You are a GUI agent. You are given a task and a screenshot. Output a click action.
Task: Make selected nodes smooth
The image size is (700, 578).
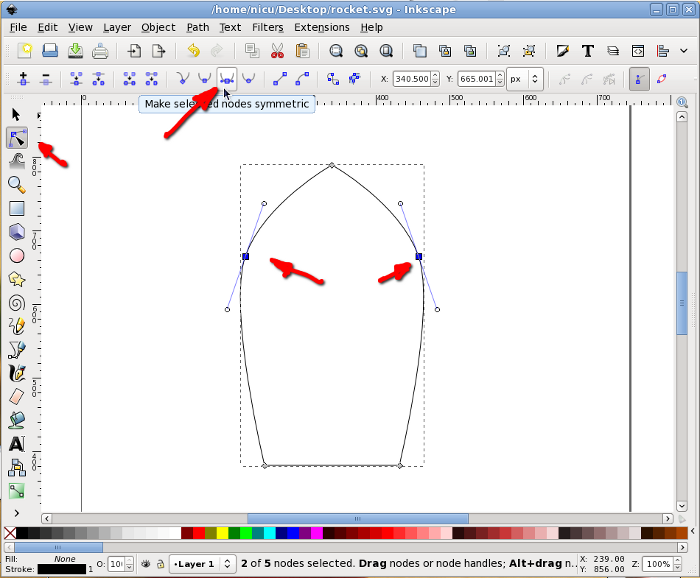(204, 79)
